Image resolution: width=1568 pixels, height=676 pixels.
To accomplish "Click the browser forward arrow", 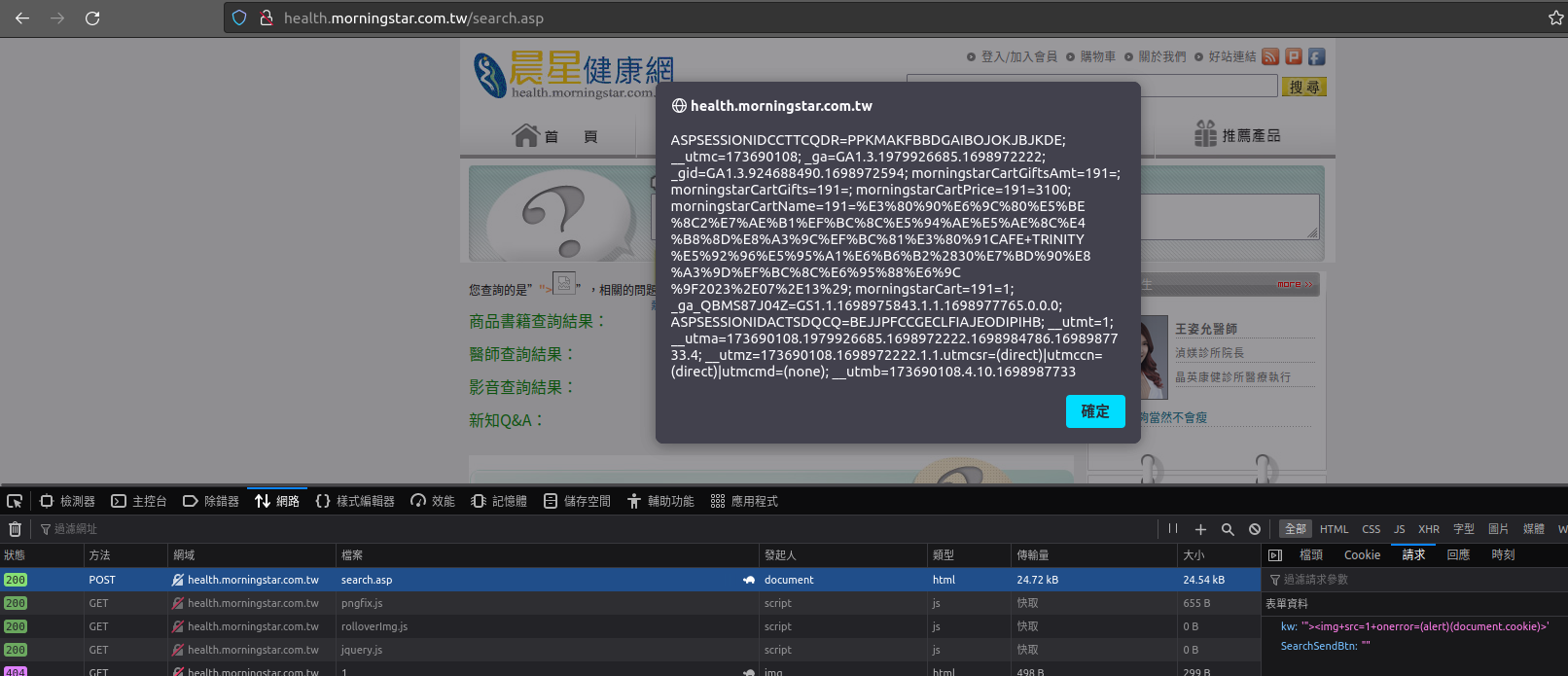I will [57, 18].
